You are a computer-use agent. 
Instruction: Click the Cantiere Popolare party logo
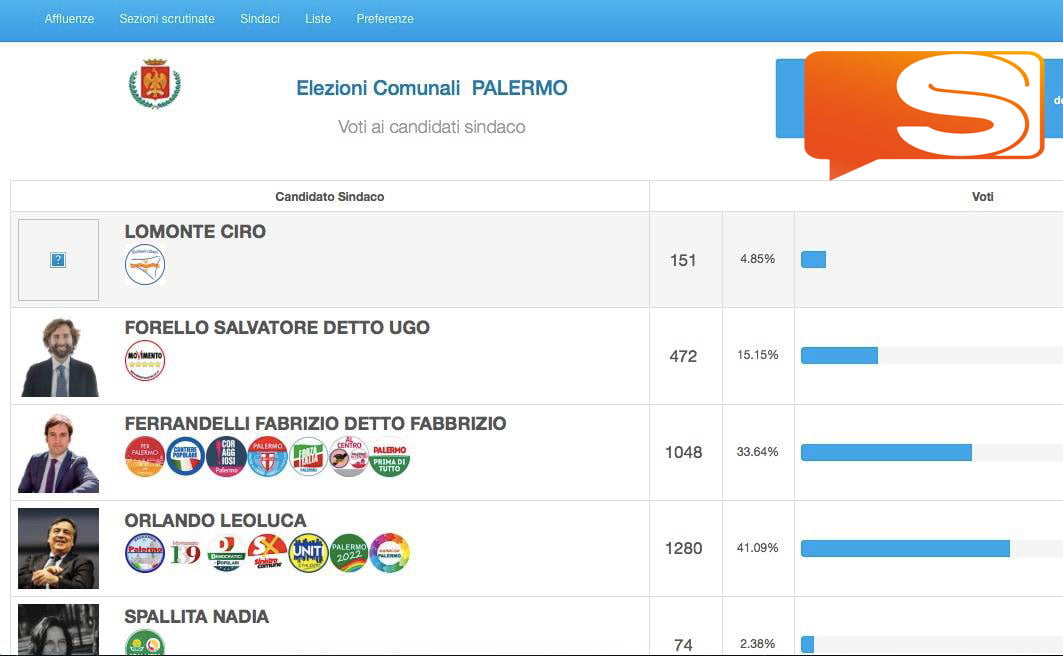[x=186, y=456]
